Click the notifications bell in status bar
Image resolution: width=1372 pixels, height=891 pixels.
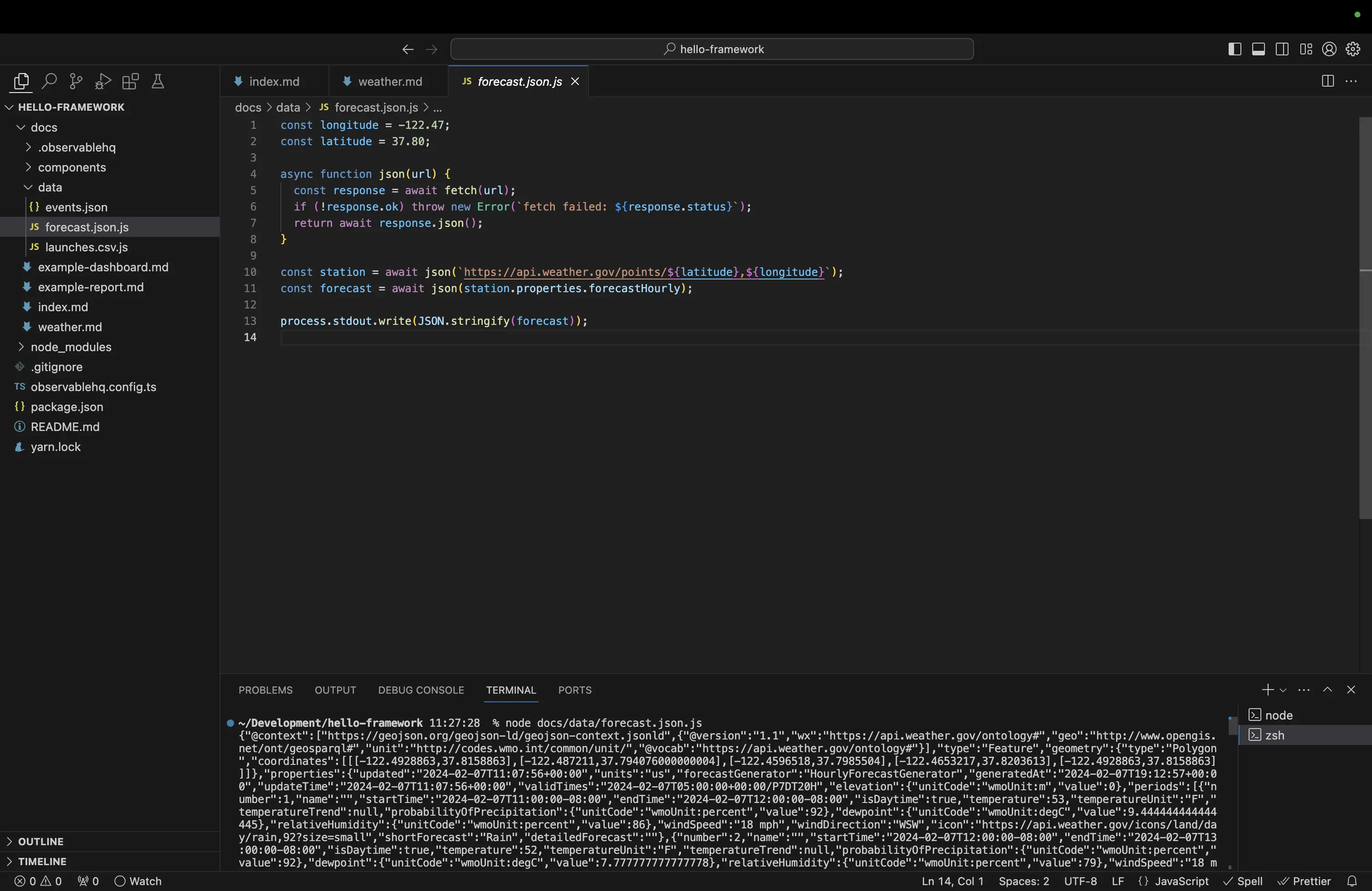click(x=1352, y=881)
